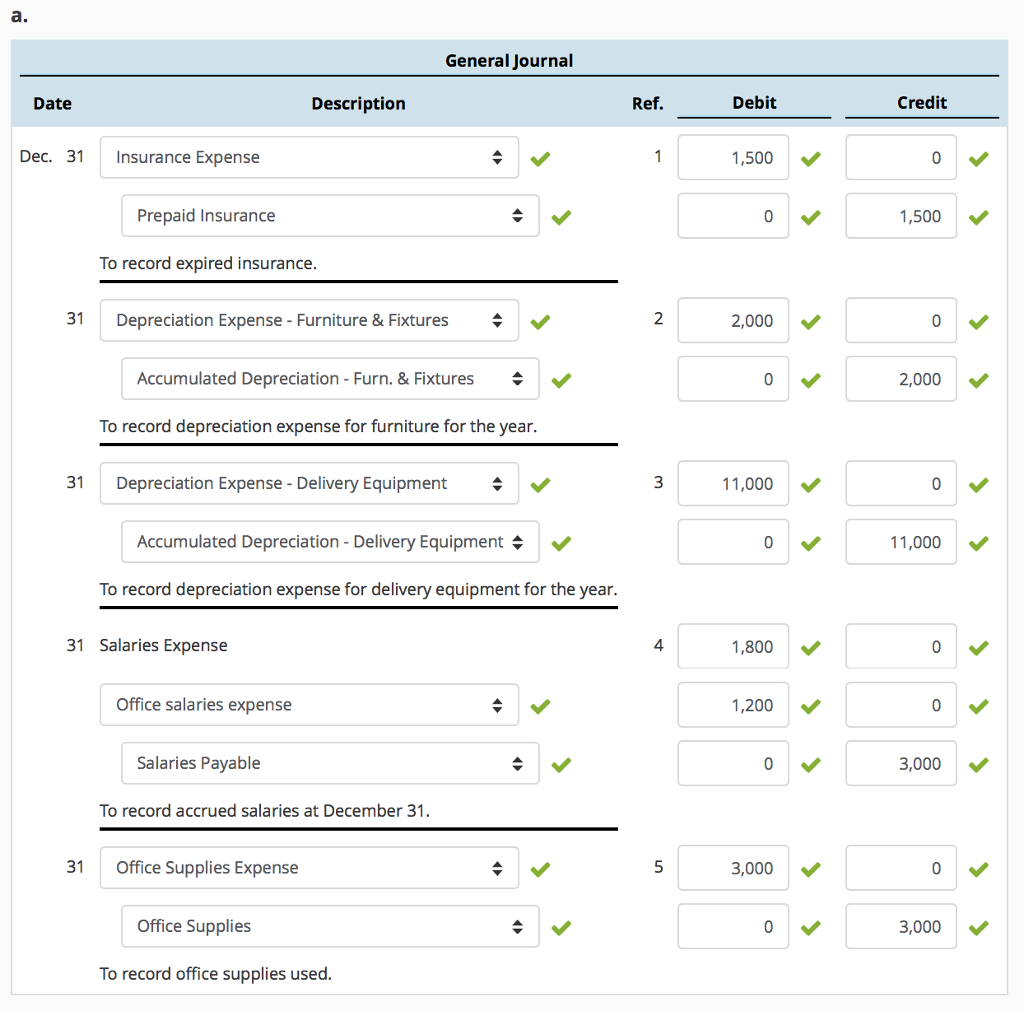Click checkmark beside Accumulated Depreciation - Furn. & Fixtures

click(x=561, y=380)
